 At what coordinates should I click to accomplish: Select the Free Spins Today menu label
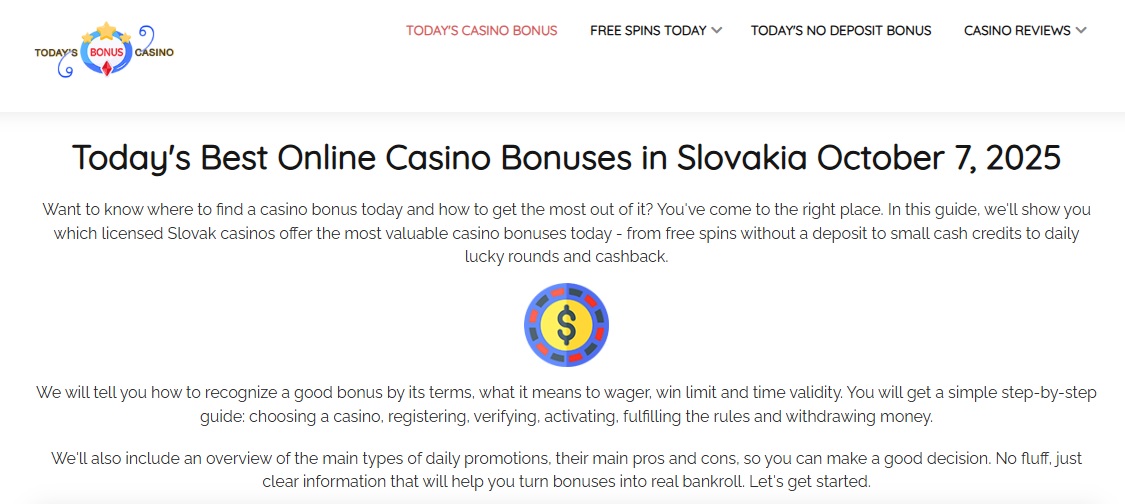tap(648, 31)
